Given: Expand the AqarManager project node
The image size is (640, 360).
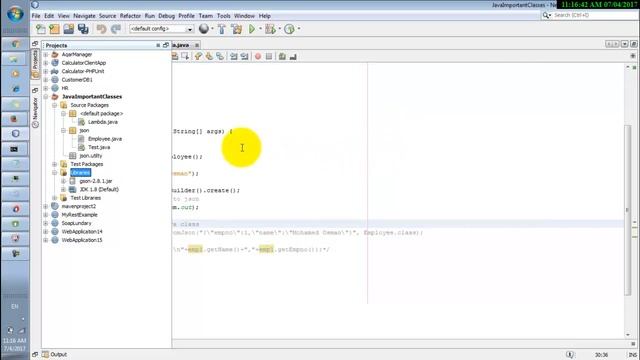Looking at the screenshot, I should 46,54.
